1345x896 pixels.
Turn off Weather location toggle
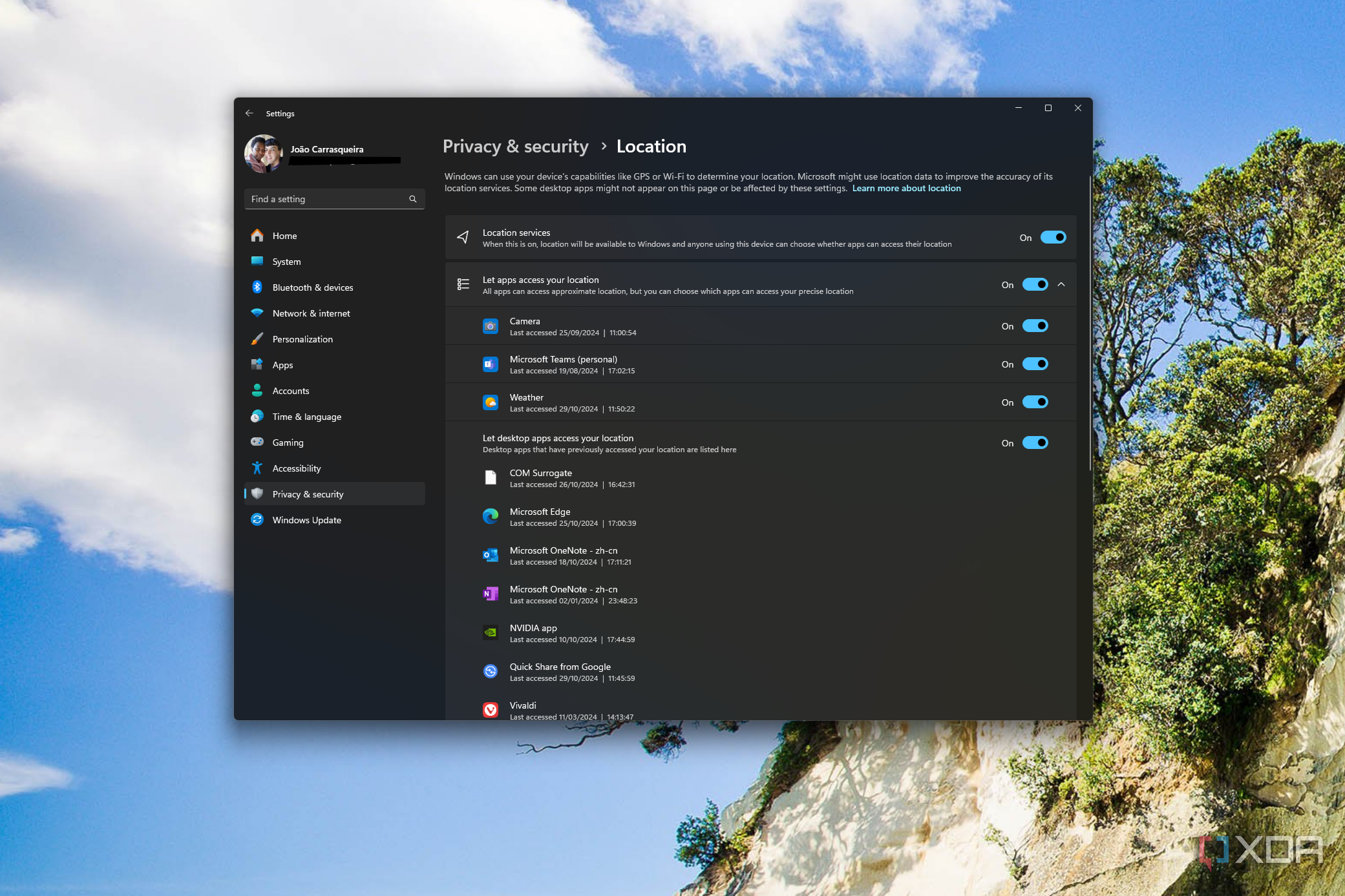pyautogui.click(x=1035, y=402)
